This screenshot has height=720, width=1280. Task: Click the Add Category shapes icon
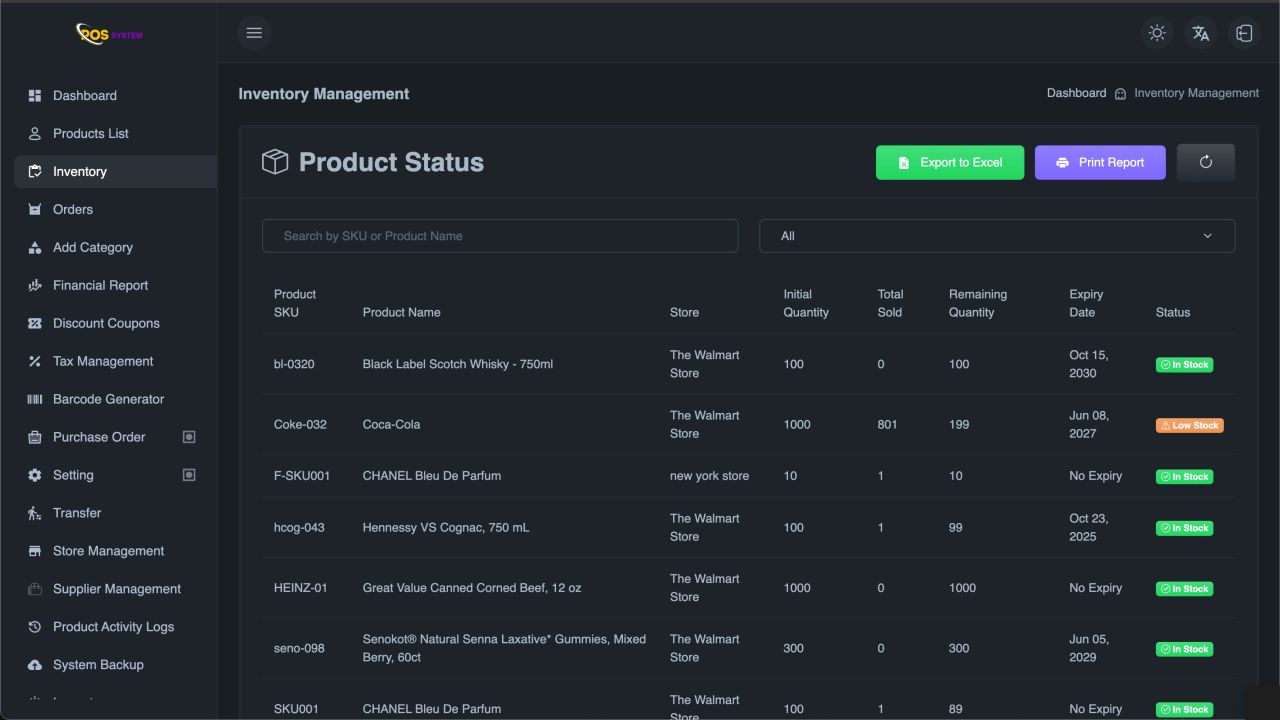coord(35,248)
